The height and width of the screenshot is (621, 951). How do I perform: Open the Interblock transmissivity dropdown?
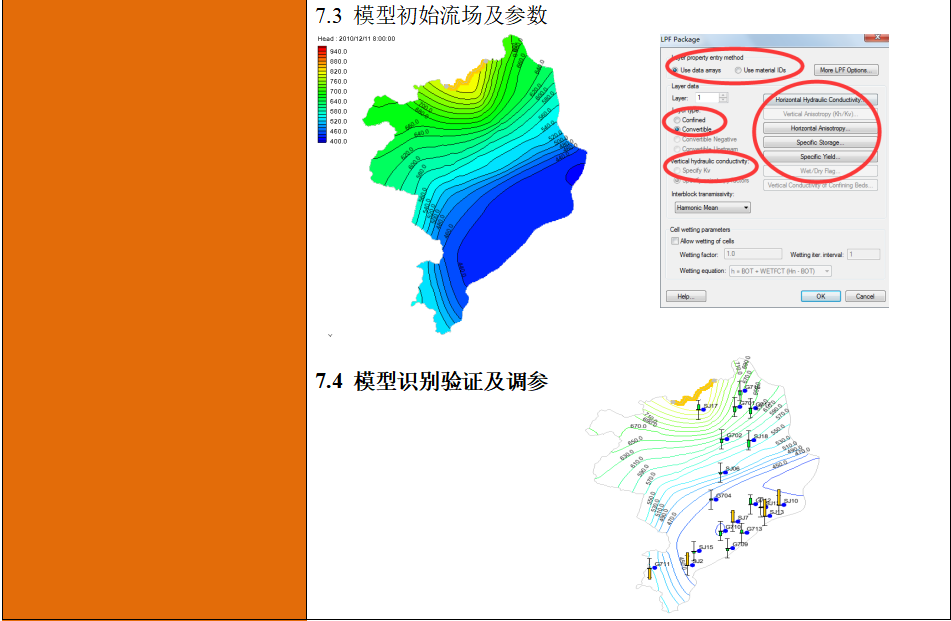[746, 207]
